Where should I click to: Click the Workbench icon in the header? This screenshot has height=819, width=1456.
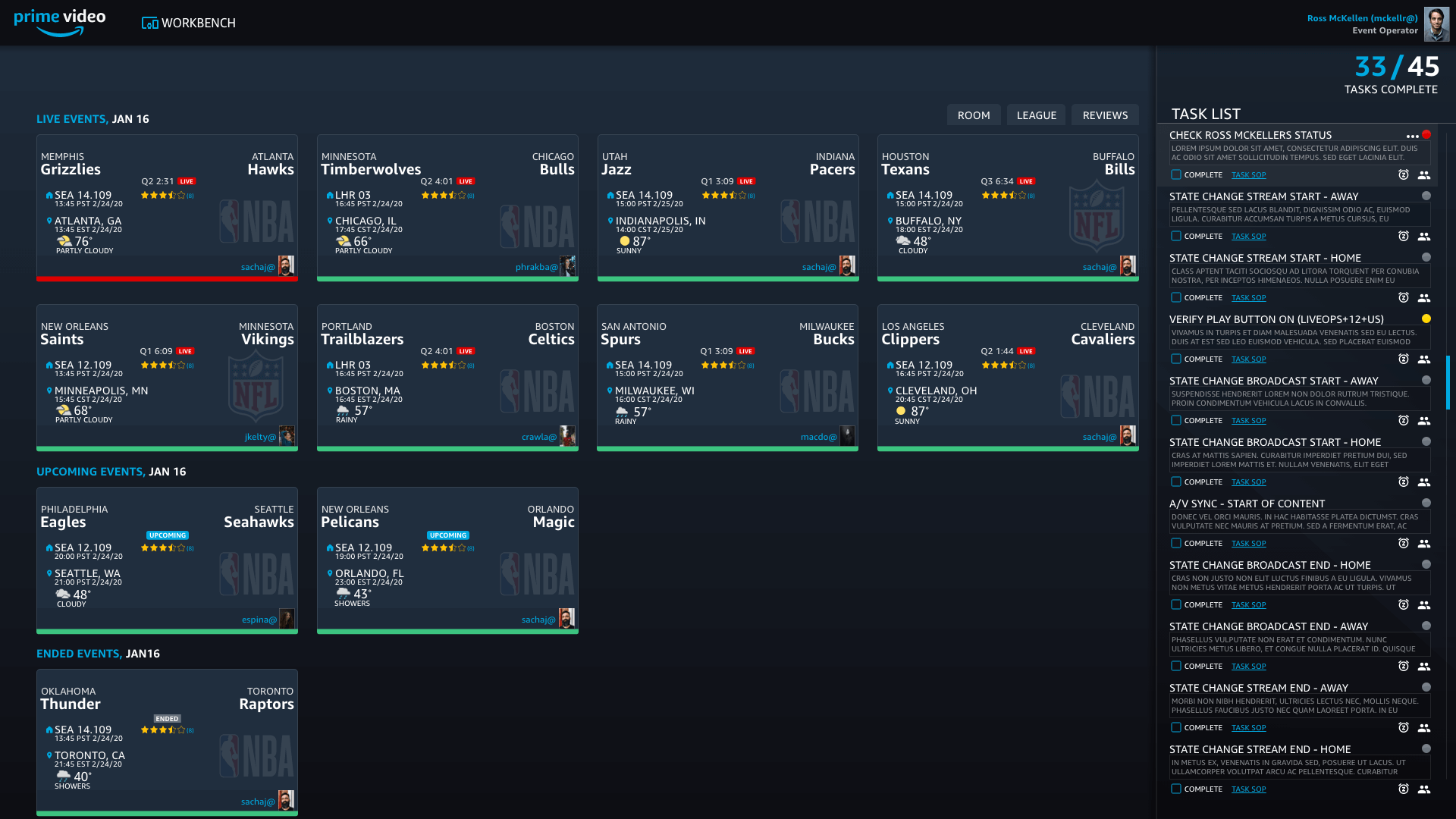pyautogui.click(x=150, y=24)
